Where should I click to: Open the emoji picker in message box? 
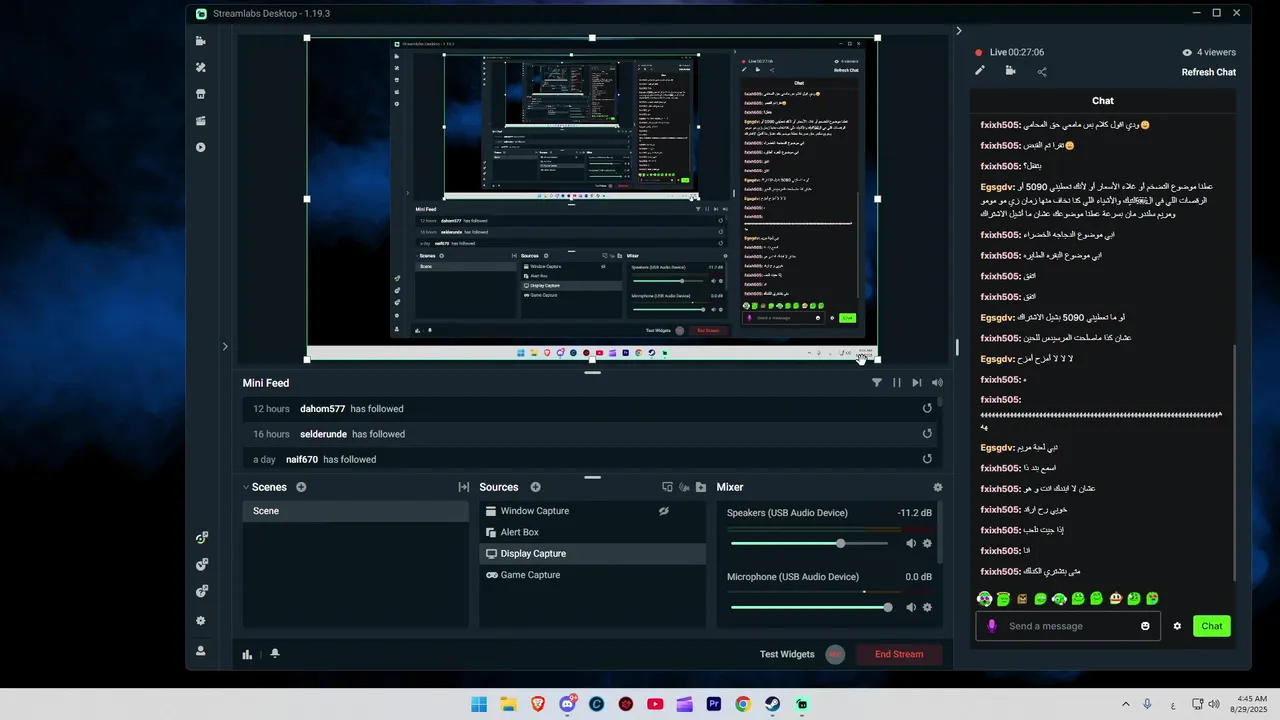[1145, 626]
